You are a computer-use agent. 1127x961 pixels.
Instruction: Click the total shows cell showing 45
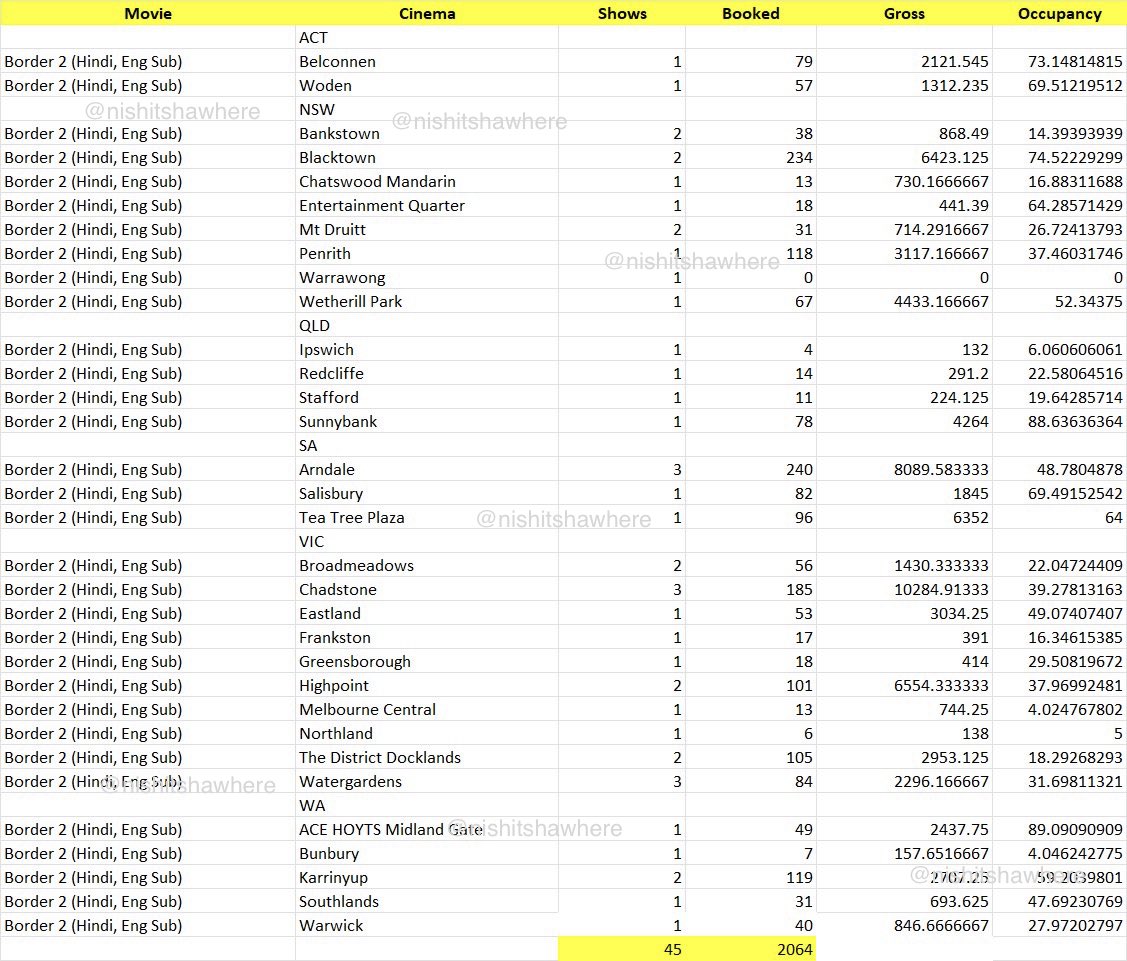pos(670,949)
